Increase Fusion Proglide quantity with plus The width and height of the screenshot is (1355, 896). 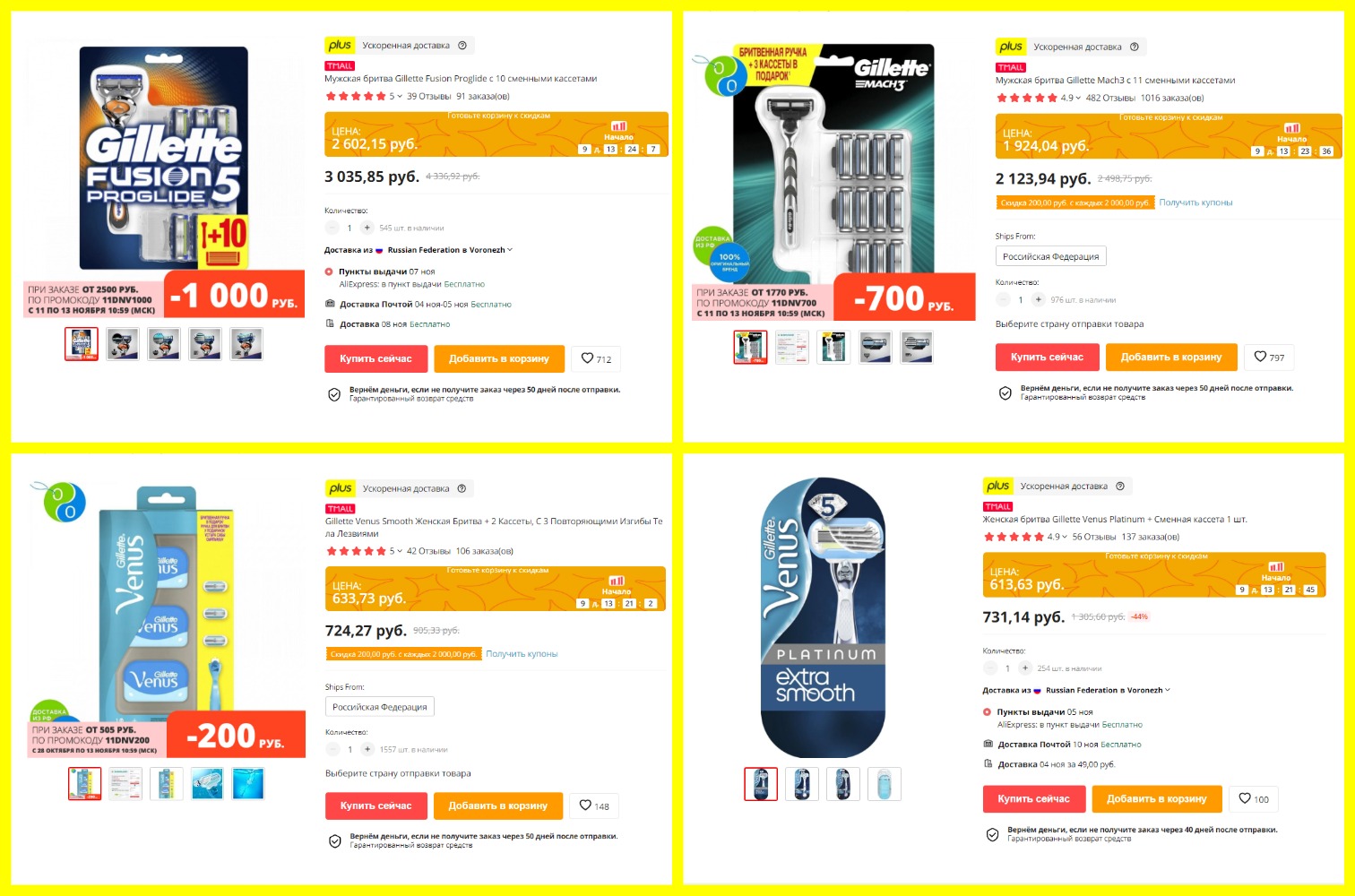367,228
